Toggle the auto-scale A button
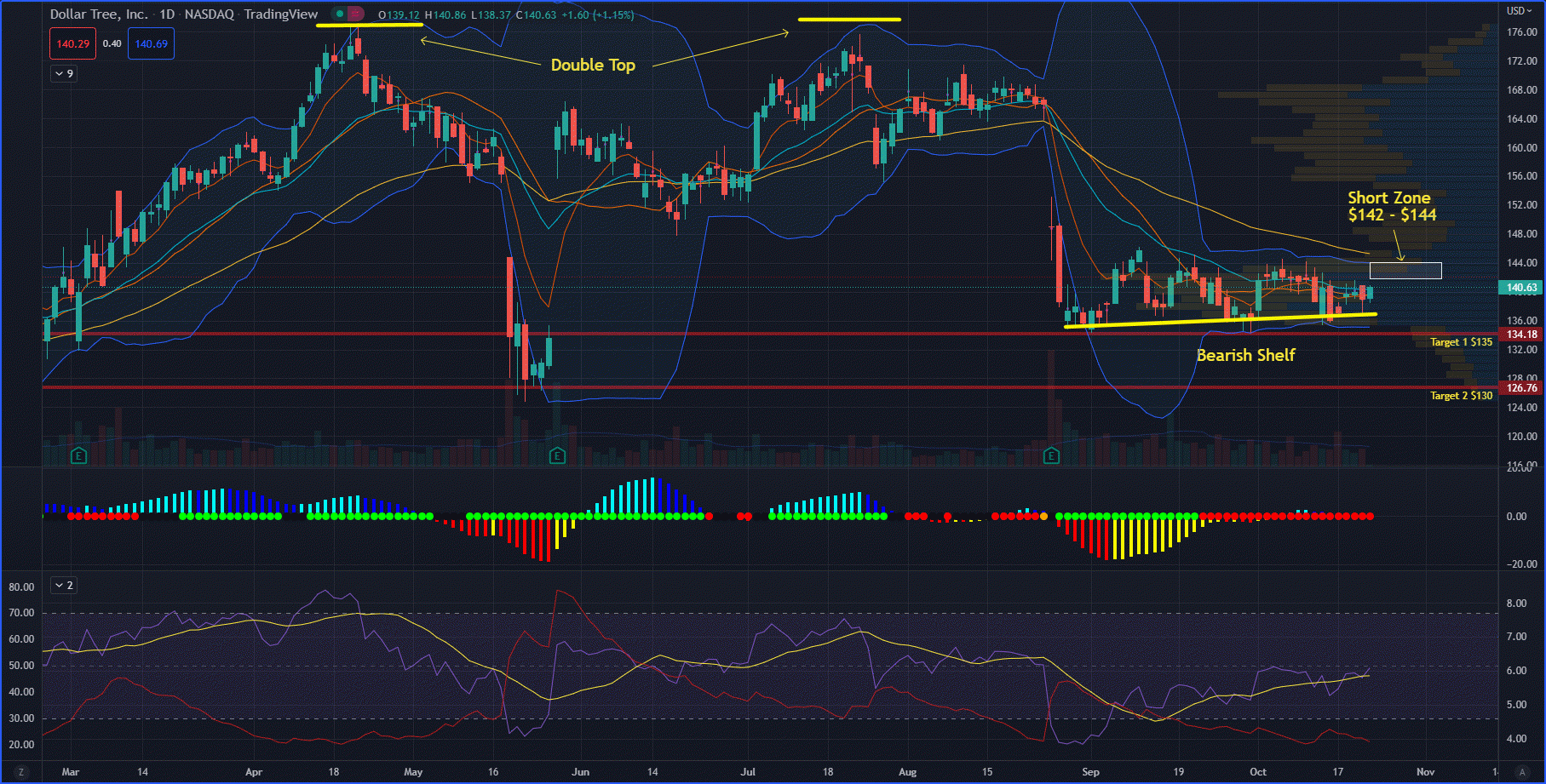The height and width of the screenshot is (784, 1546). [x=1521, y=772]
